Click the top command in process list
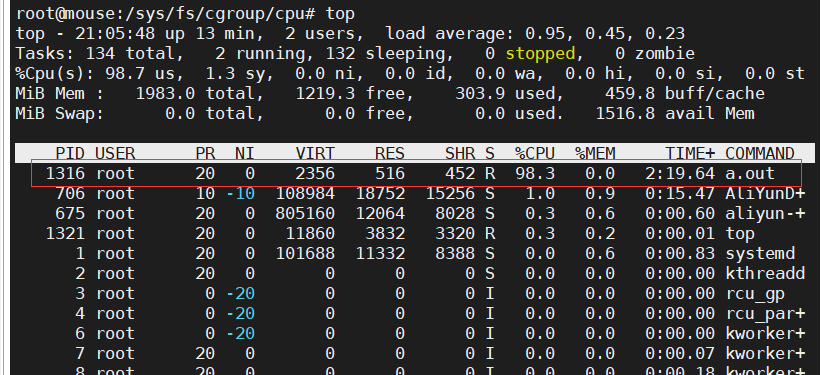Image resolution: width=821 pixels, height=375 pixels. (x=740, y=234)
